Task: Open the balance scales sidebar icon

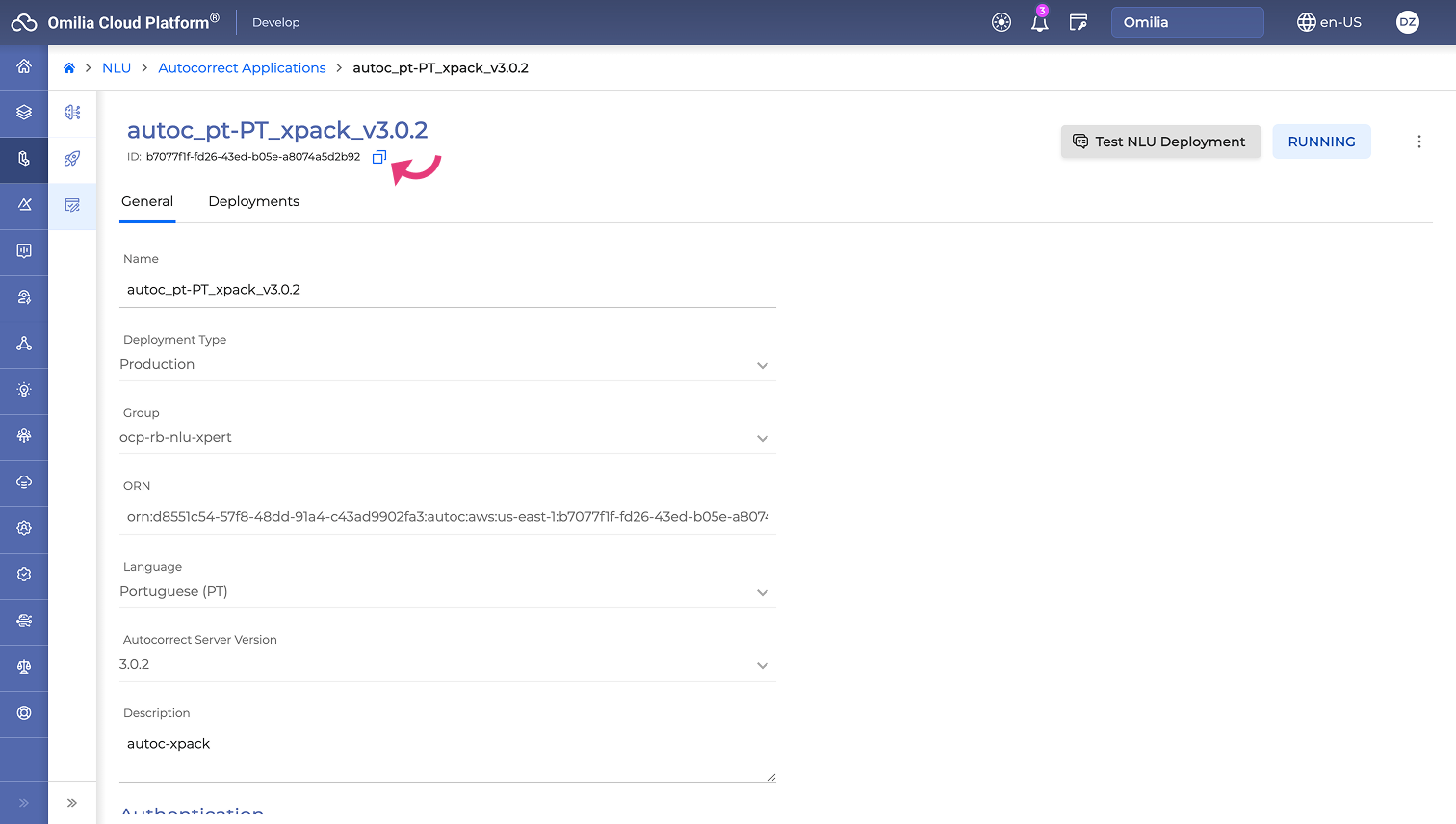Action: point(24,667)
